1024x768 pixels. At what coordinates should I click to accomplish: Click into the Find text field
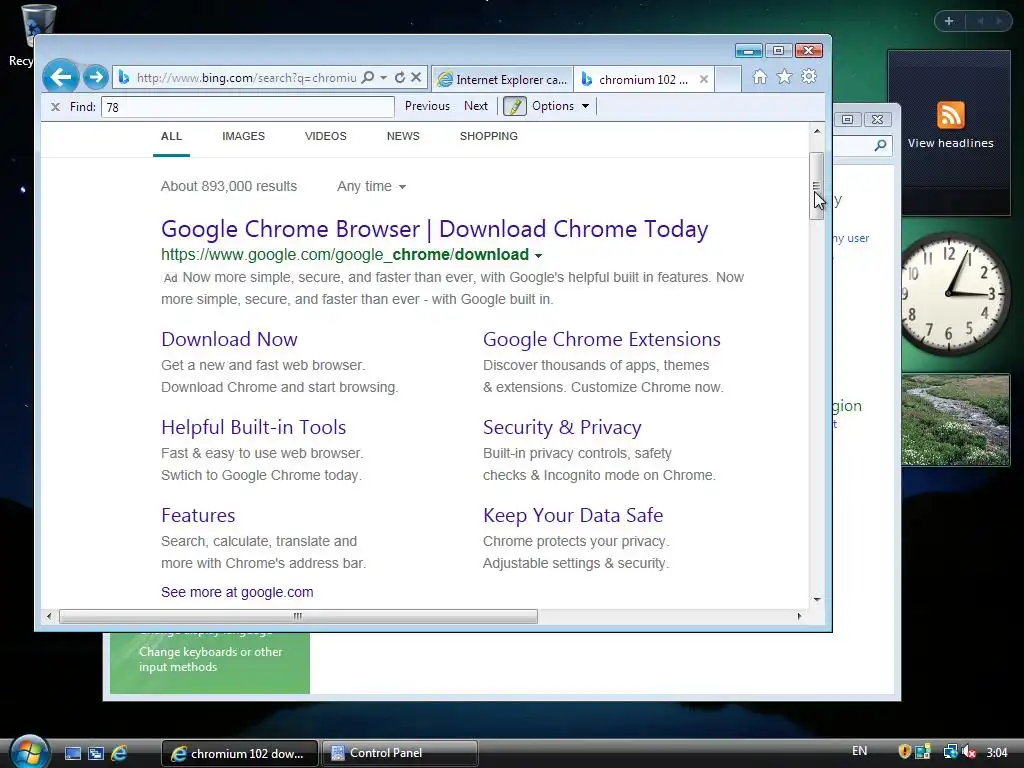tap(248, 107)
